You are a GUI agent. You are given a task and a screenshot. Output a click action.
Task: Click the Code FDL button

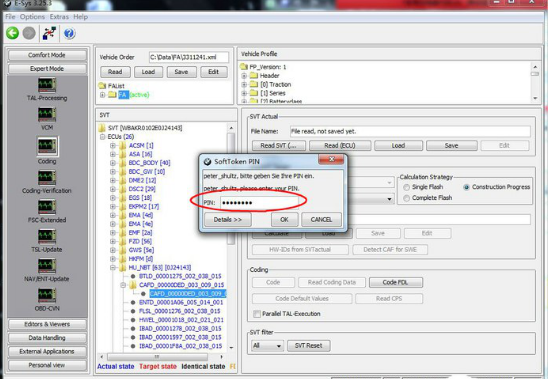[396, 283]
